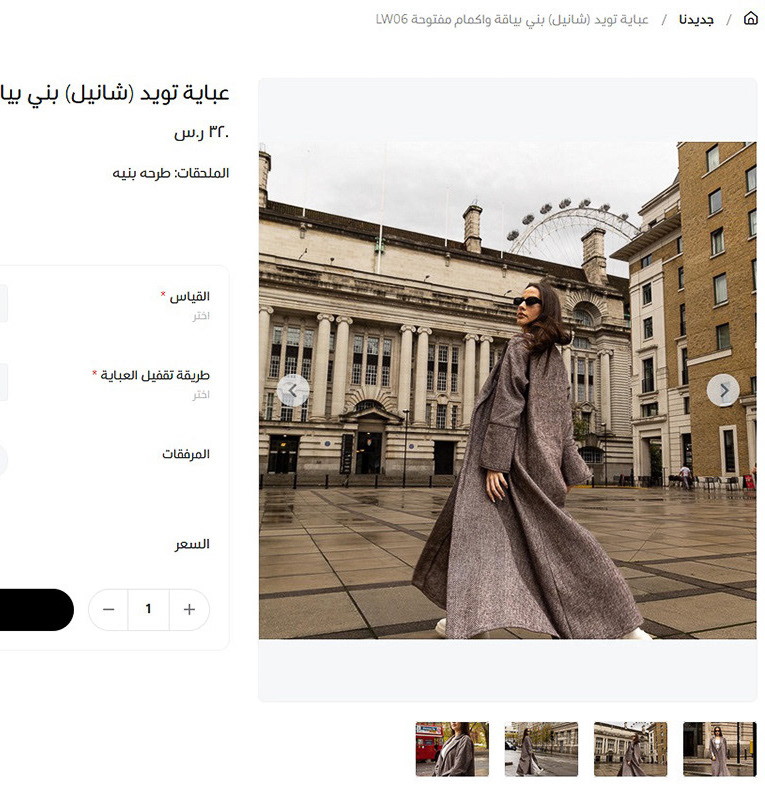
Task: Click the main product photo
Action: [507, 390]
